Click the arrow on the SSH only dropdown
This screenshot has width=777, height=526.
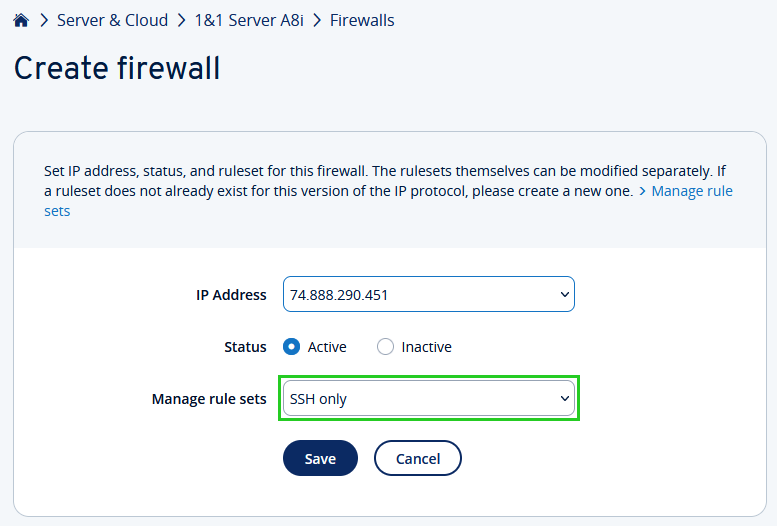click(x=564, y=399)
